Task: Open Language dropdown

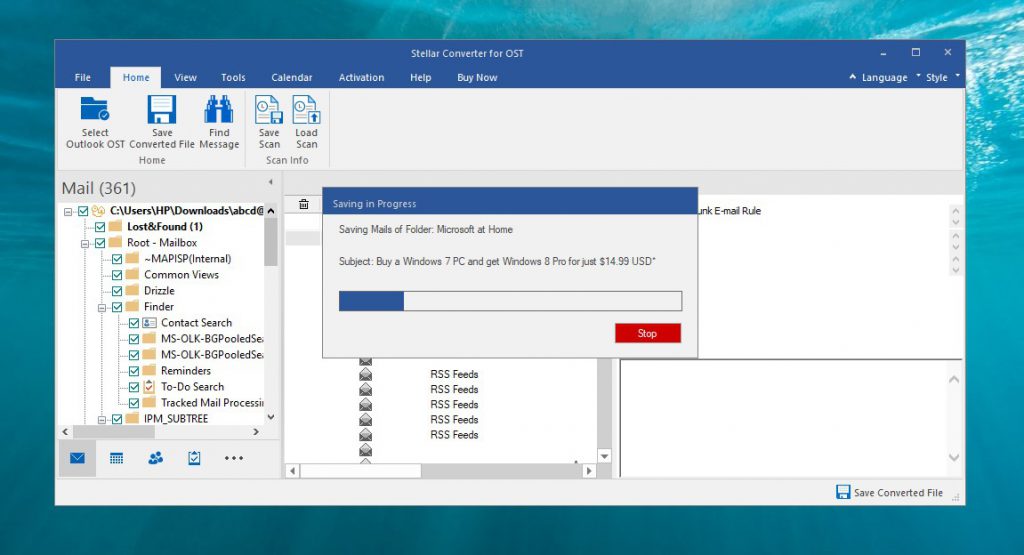Action: (884, 77)
